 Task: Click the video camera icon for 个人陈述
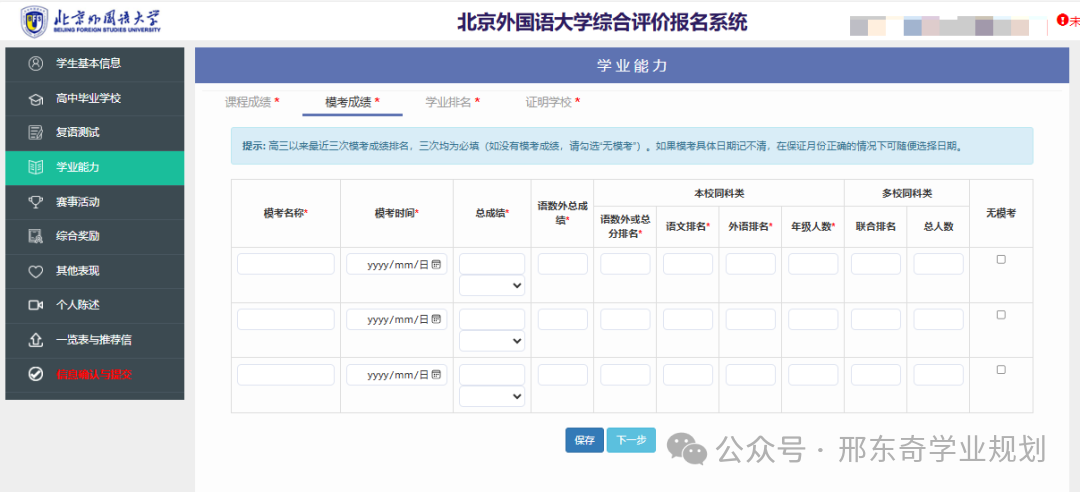pos(36,305)
